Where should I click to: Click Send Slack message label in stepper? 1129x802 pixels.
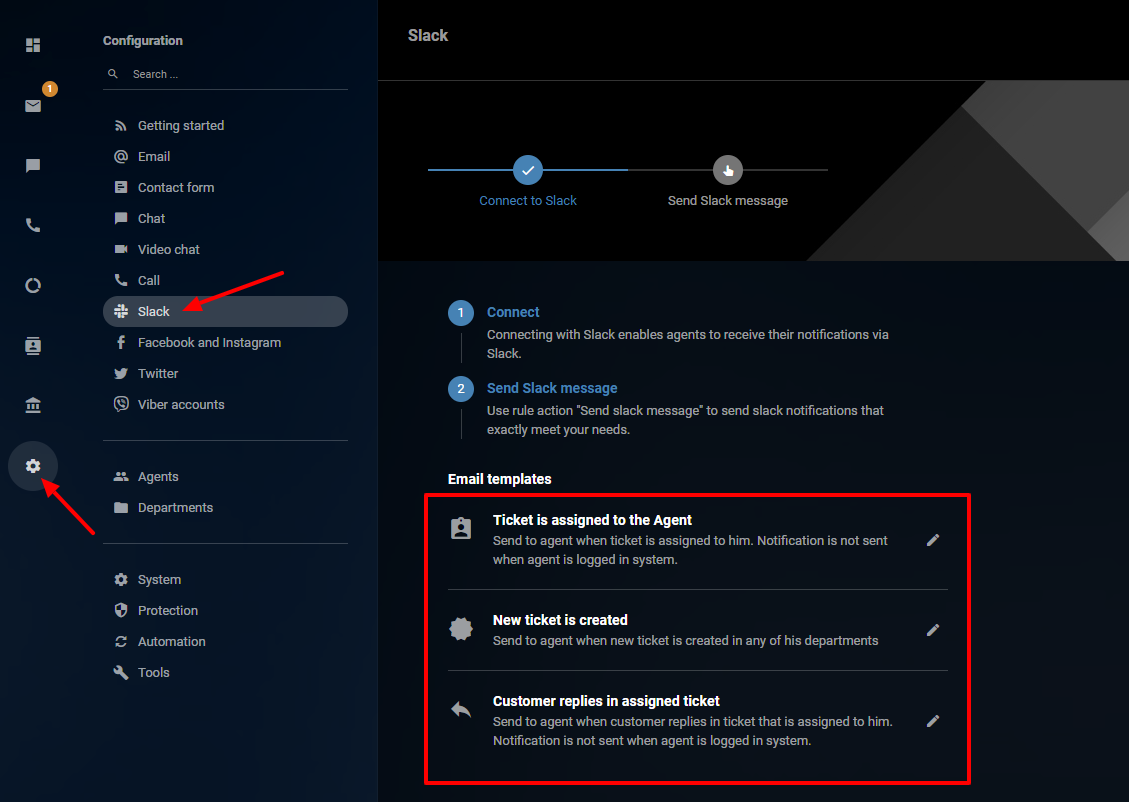[x=728, y=201]
